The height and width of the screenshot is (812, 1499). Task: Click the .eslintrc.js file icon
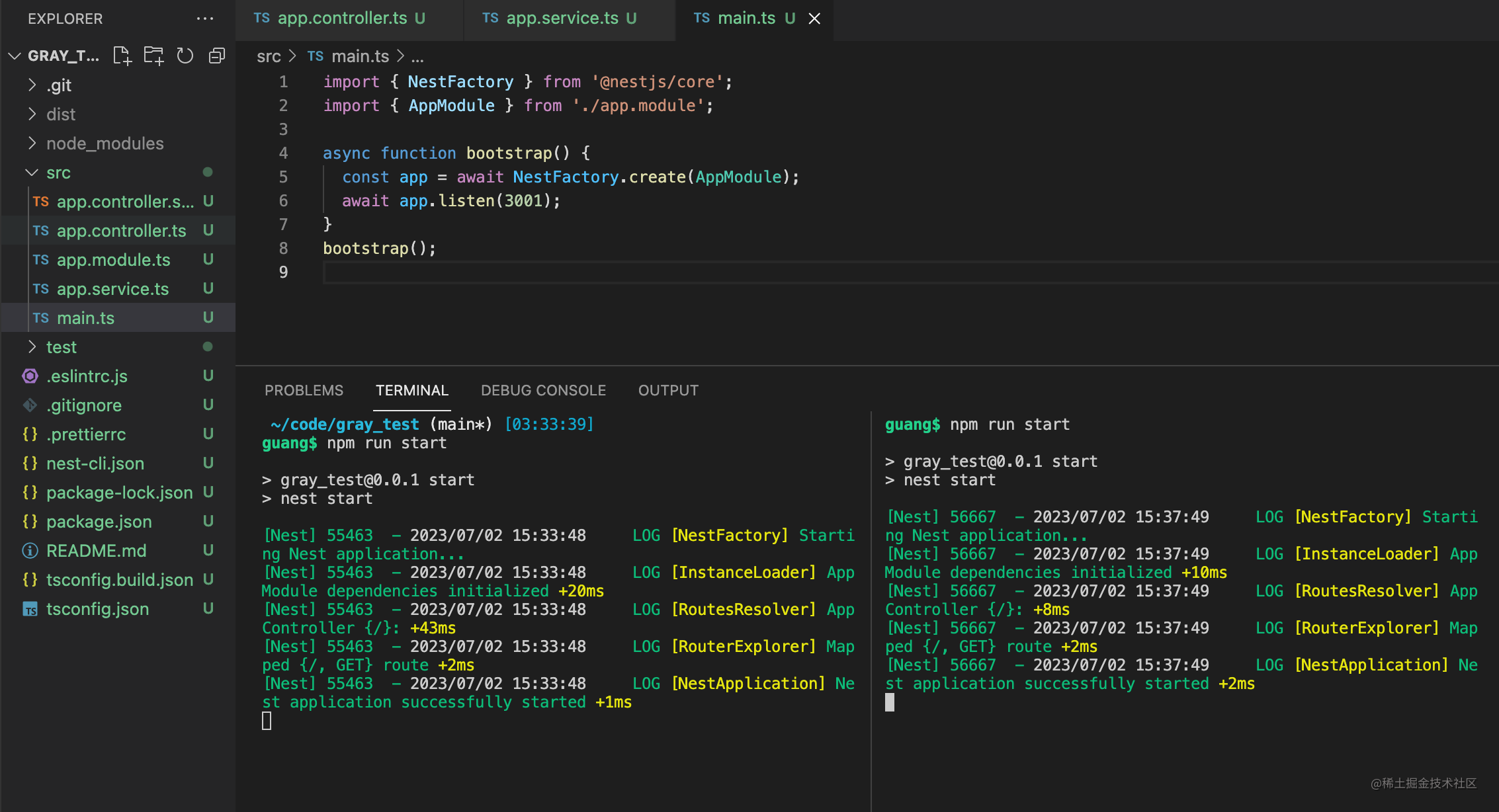pos(30,376)
